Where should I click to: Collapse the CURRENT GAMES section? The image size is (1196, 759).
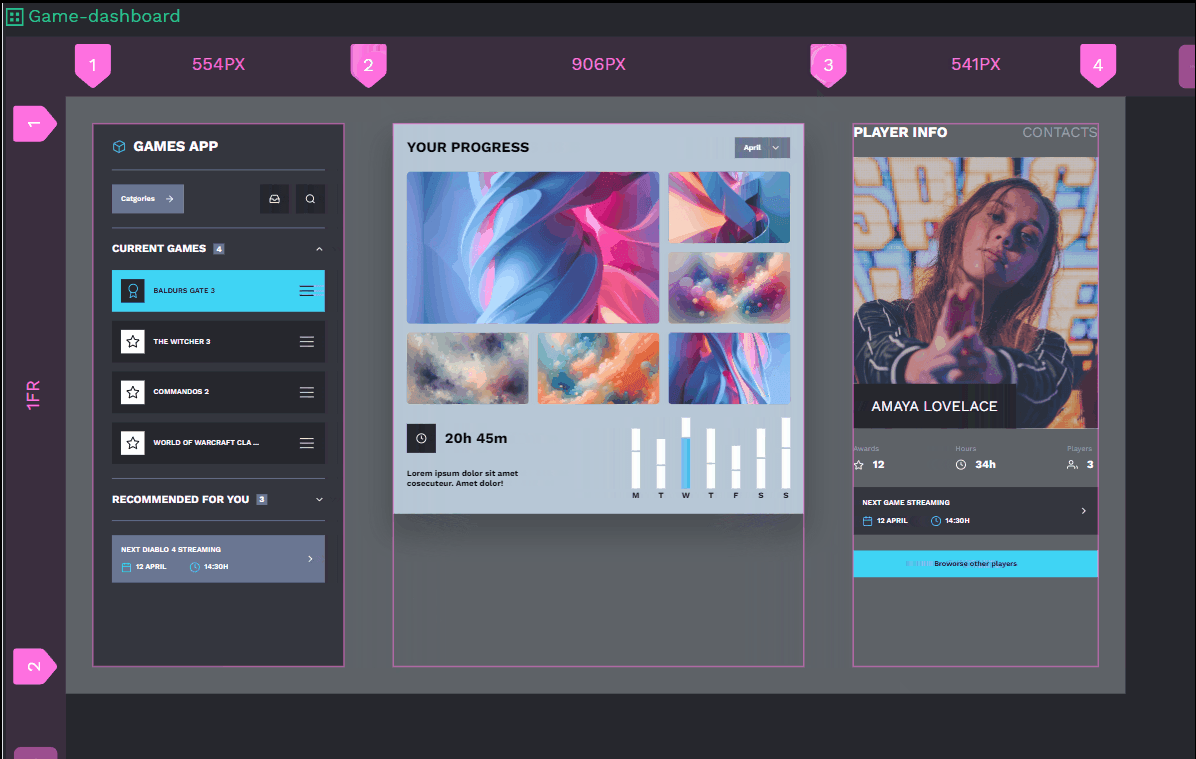click(x=318, y=248)
